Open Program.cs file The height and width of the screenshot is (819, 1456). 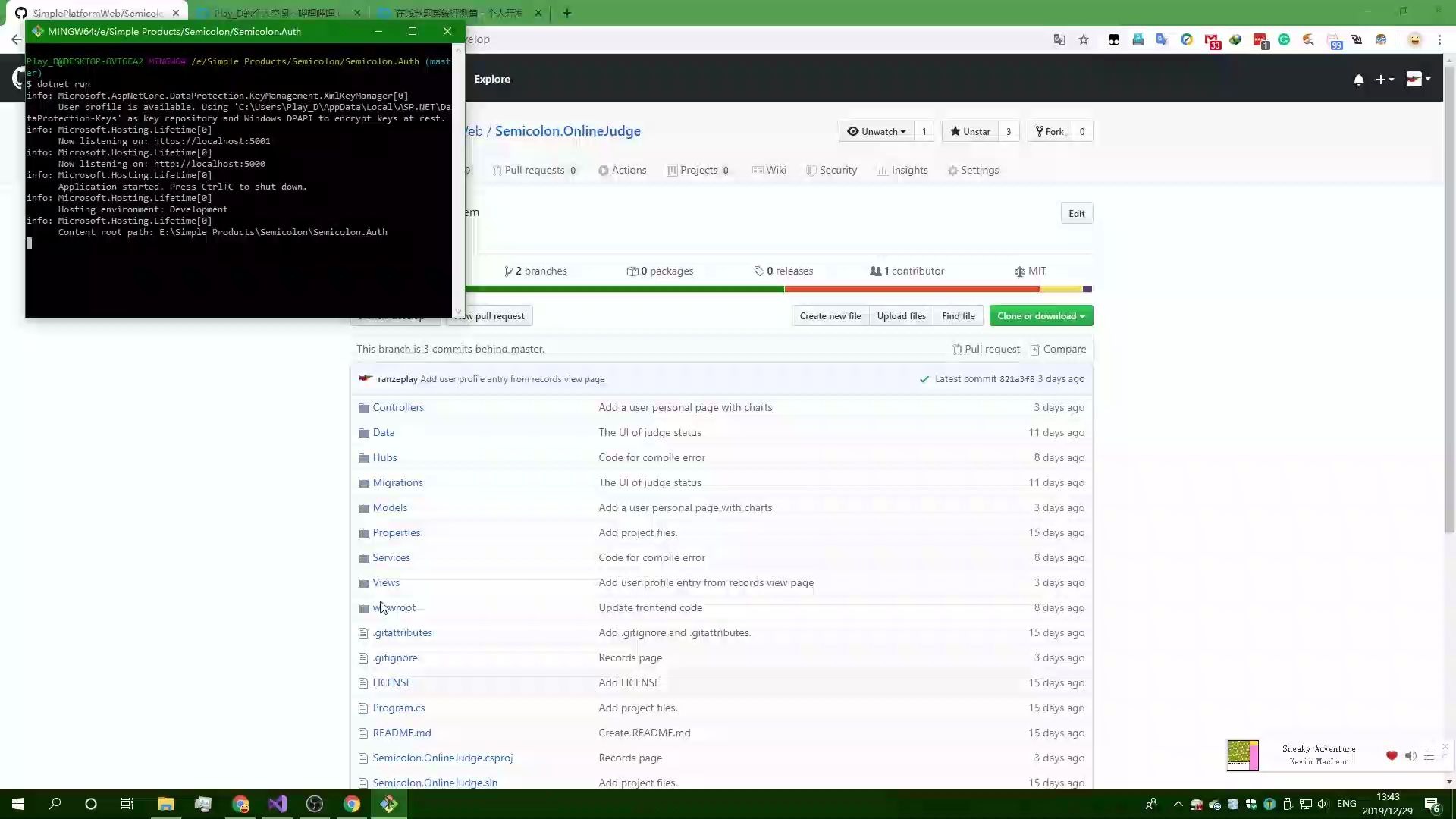point(399,708)
